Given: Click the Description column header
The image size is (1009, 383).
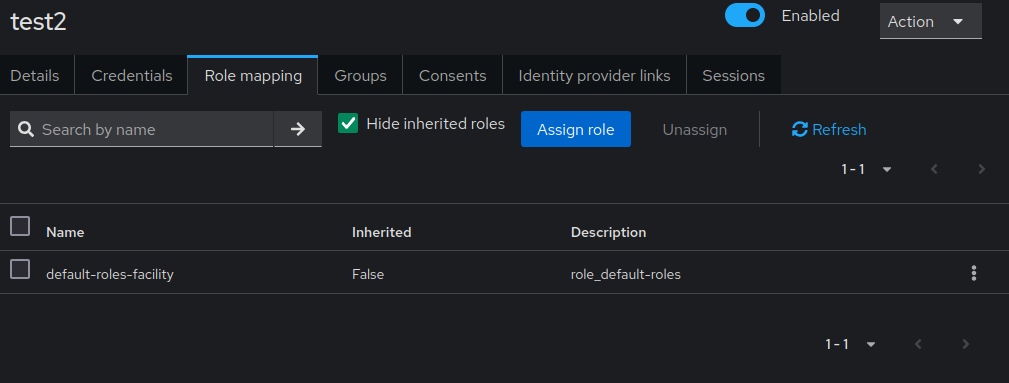Looking at the screenshot, I should tap(608, 232).
